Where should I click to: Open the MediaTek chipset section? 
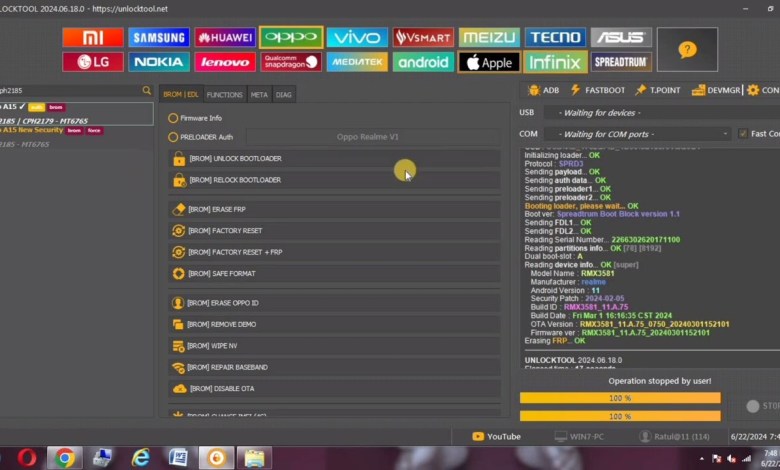[x=357, y=62]
